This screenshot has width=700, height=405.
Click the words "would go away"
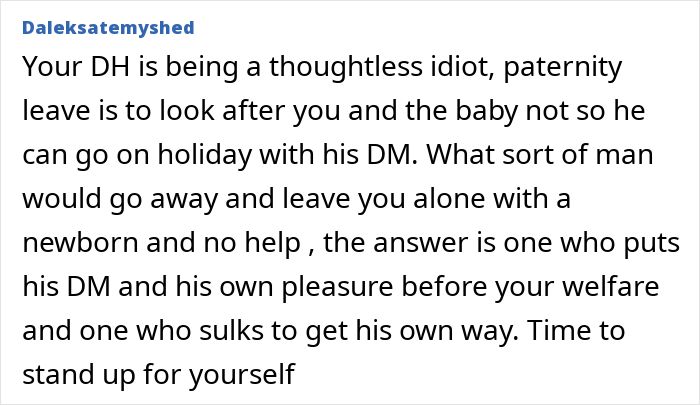(x=120, y=200)
